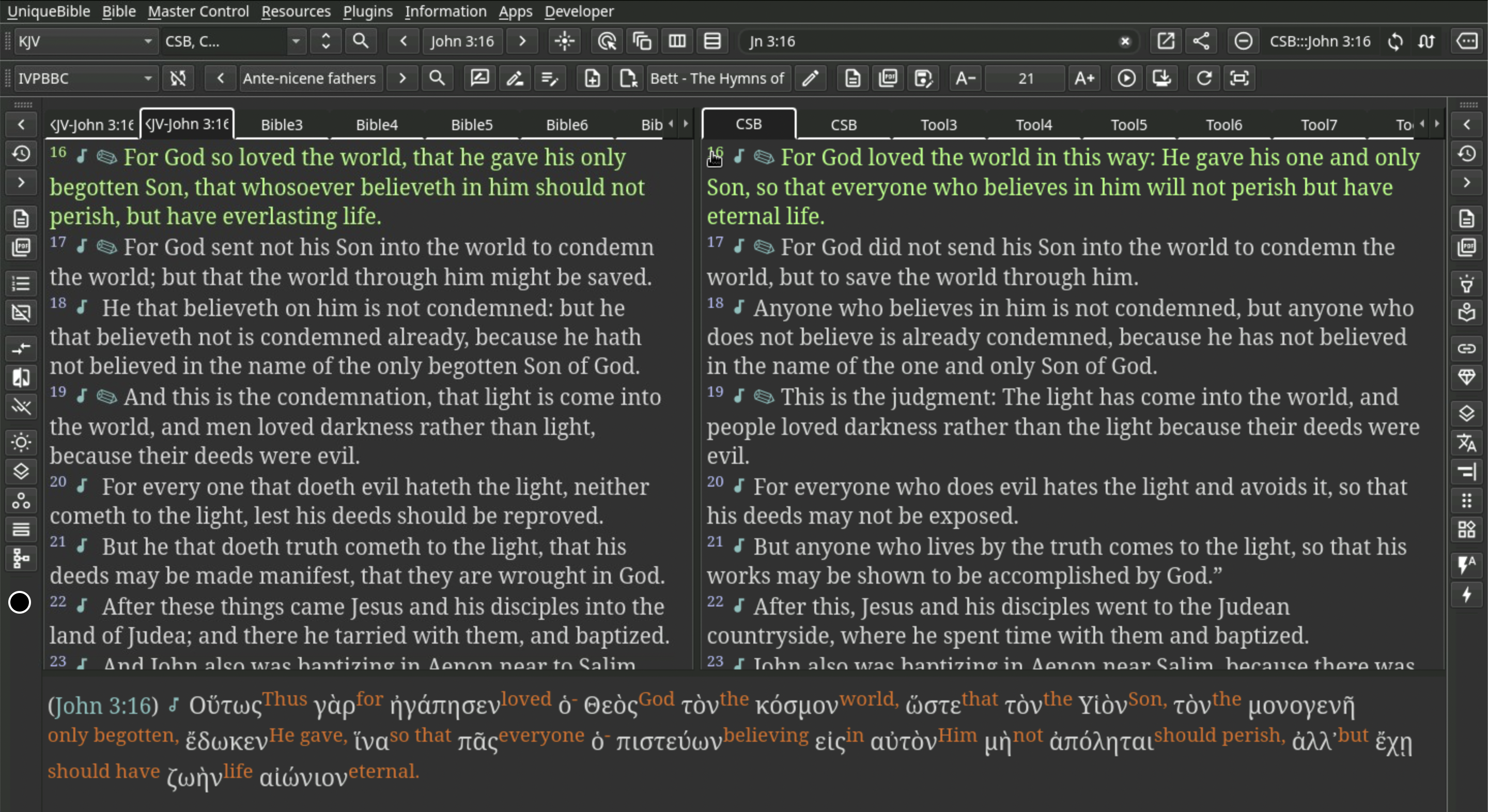Viewport: 1488px width, 812px height.
Task: Increase font size with A+ button
Action: pyautogui.click(x=1084, y=78)
